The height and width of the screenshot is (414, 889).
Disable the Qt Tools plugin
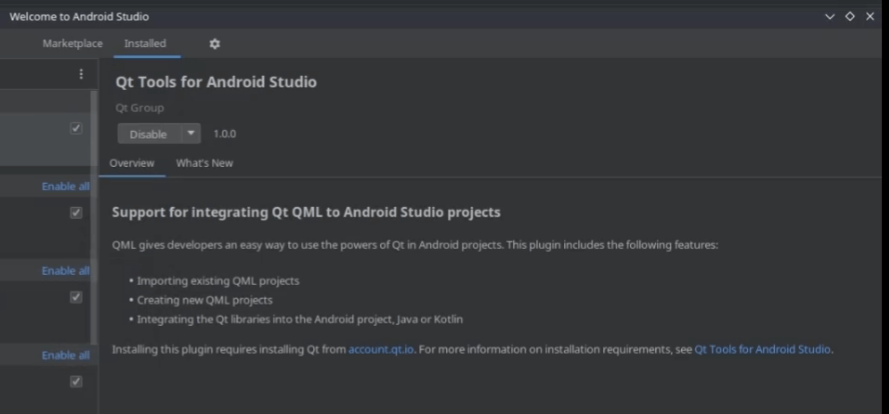click(149, 134)
